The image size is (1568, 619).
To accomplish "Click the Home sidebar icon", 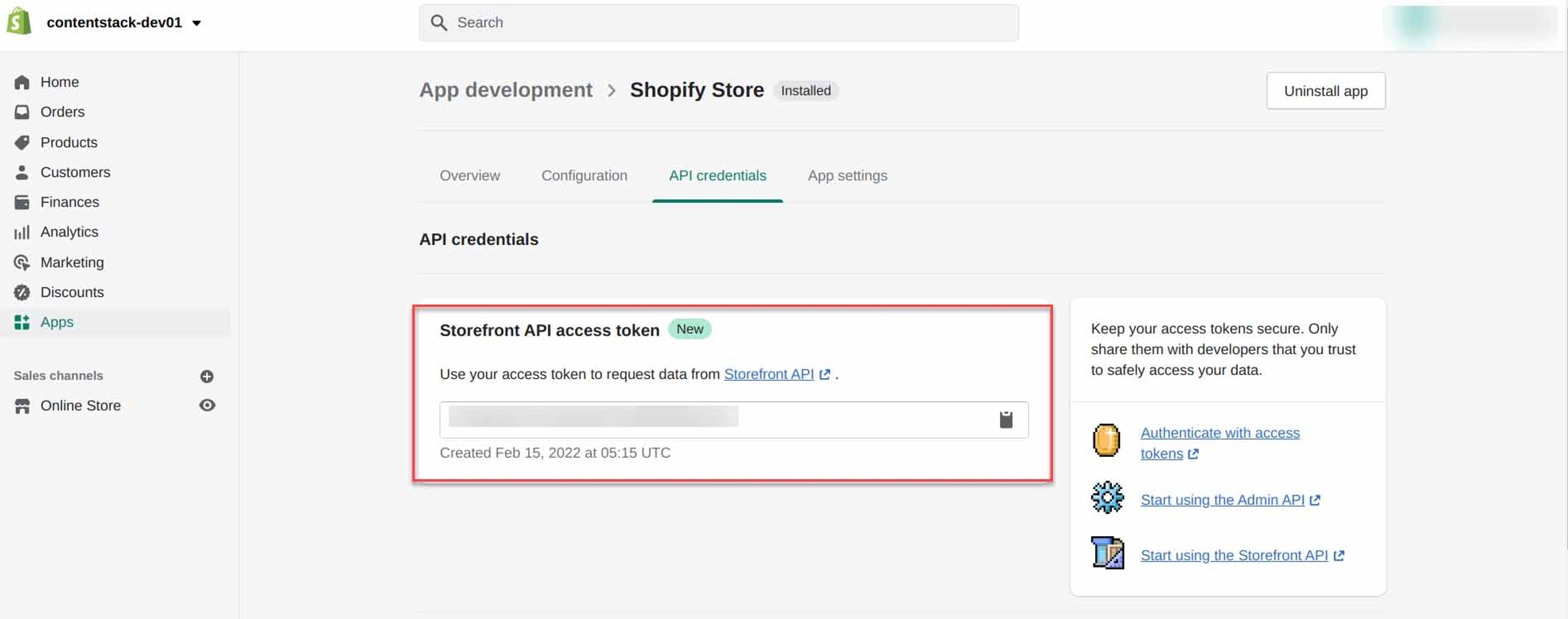I will [x=22, y=82].
